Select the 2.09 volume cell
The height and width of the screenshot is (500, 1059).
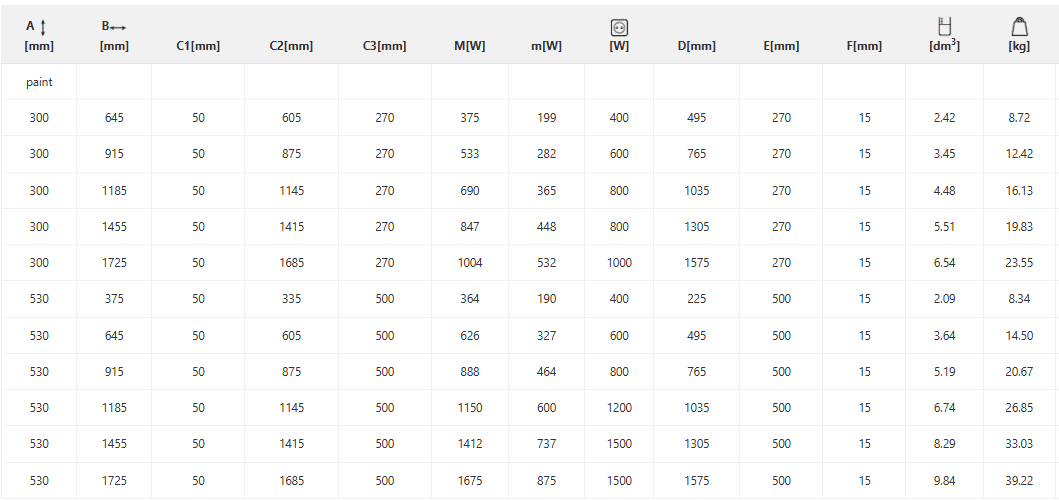(x=944, y=299)
